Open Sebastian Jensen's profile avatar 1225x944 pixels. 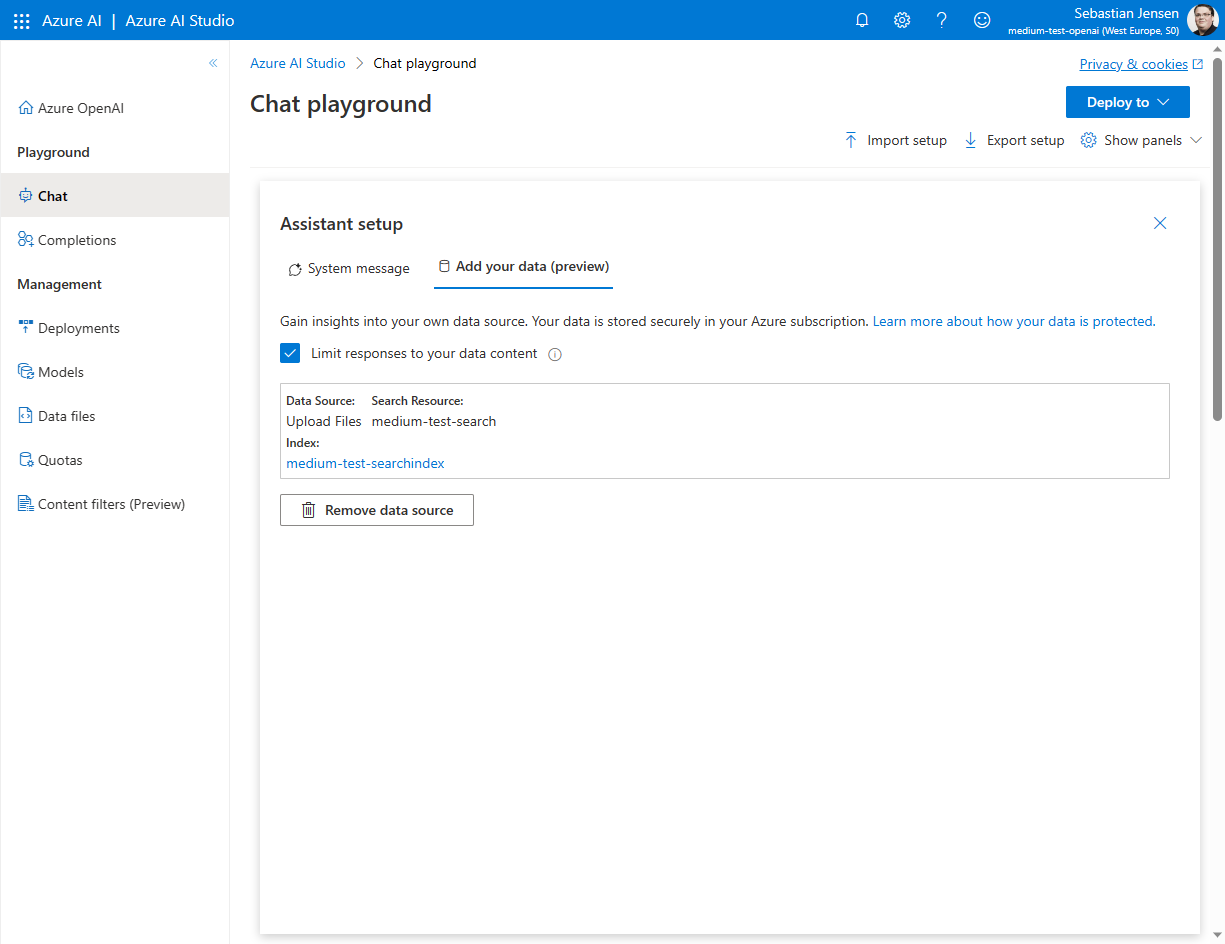point(1202,20)
